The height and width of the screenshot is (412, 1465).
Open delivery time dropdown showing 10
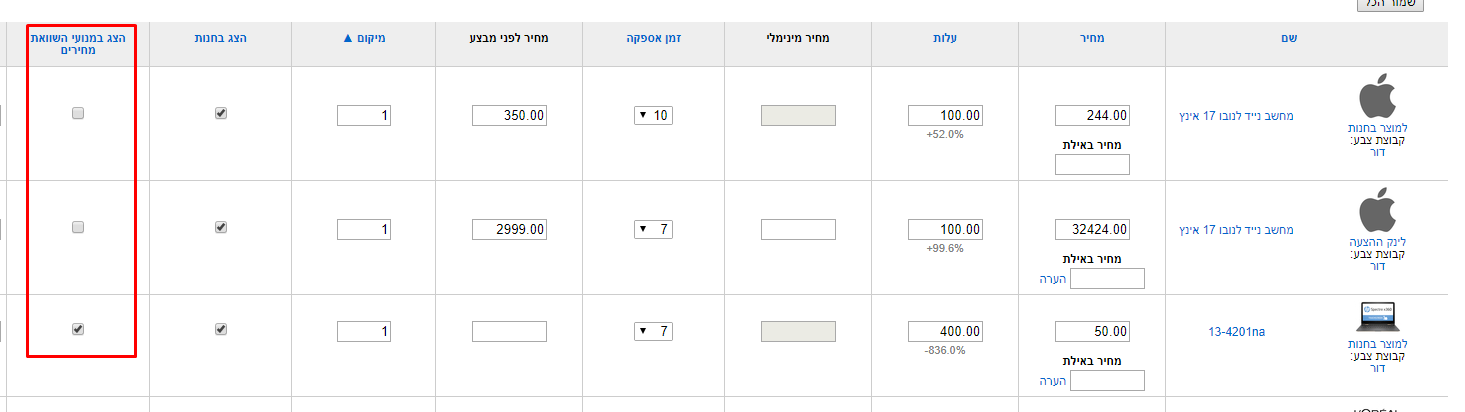pos(654,116)
